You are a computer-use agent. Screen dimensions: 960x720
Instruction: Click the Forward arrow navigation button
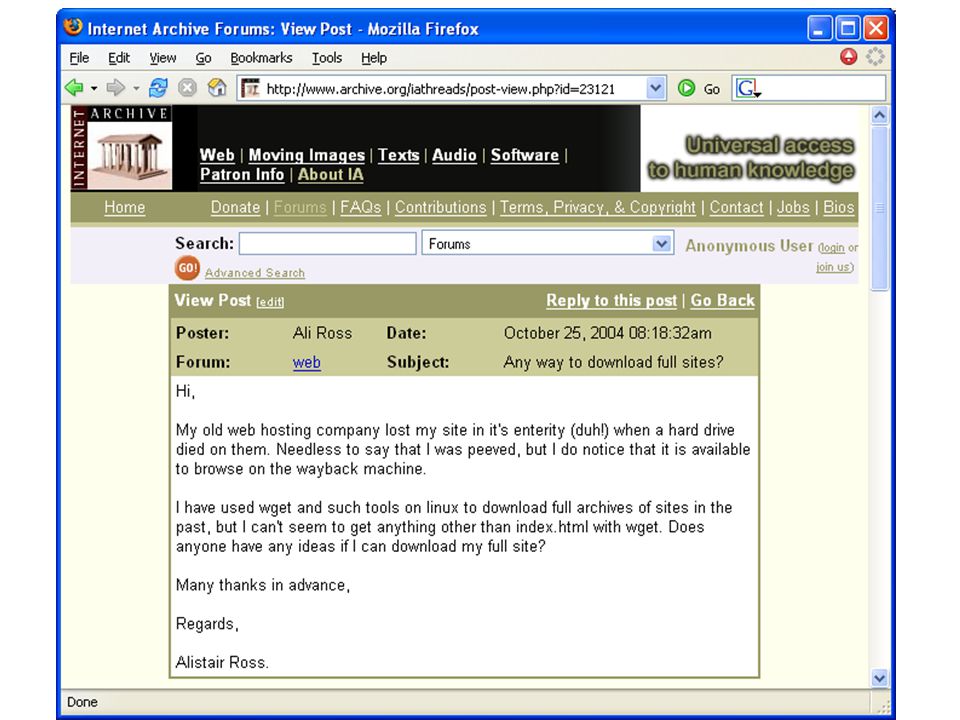pos(115,88)
